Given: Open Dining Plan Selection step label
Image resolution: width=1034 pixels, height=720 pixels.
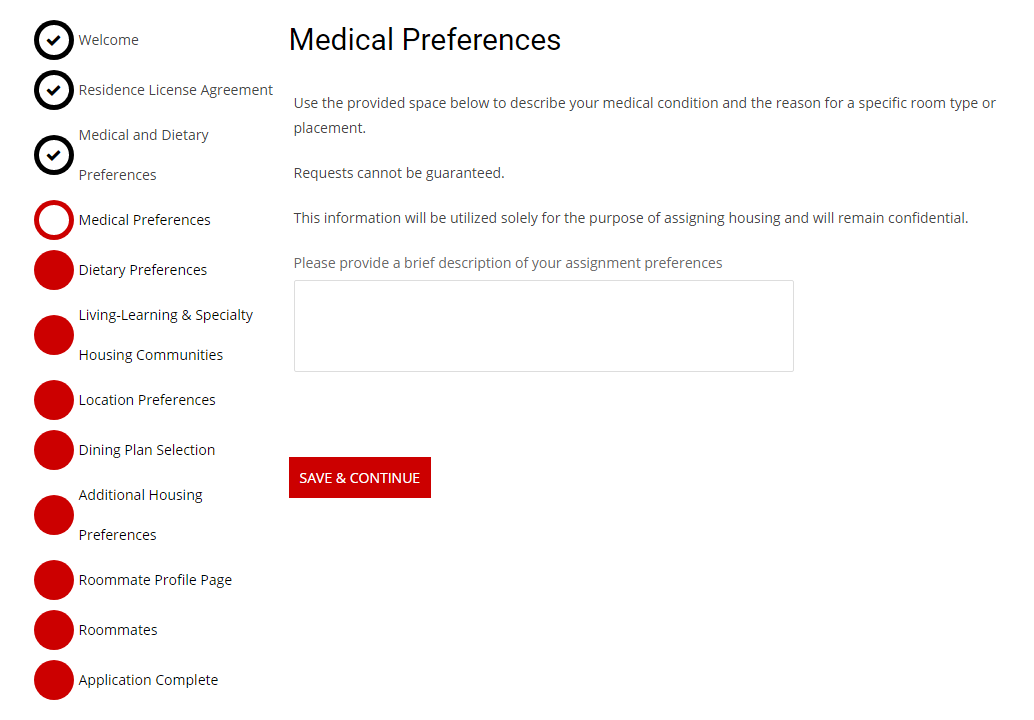Looking at the screenshot, I should click(x=147, y=450).
